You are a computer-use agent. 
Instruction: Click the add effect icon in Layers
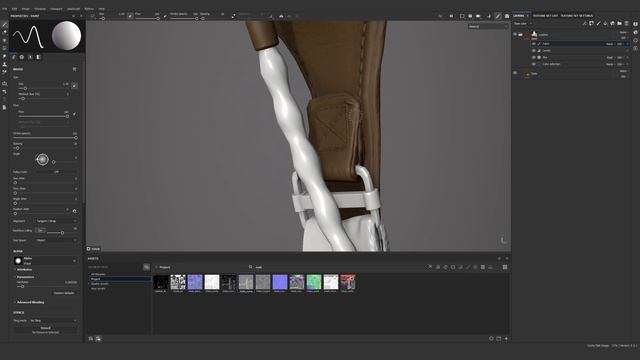(x=584, y=24)
